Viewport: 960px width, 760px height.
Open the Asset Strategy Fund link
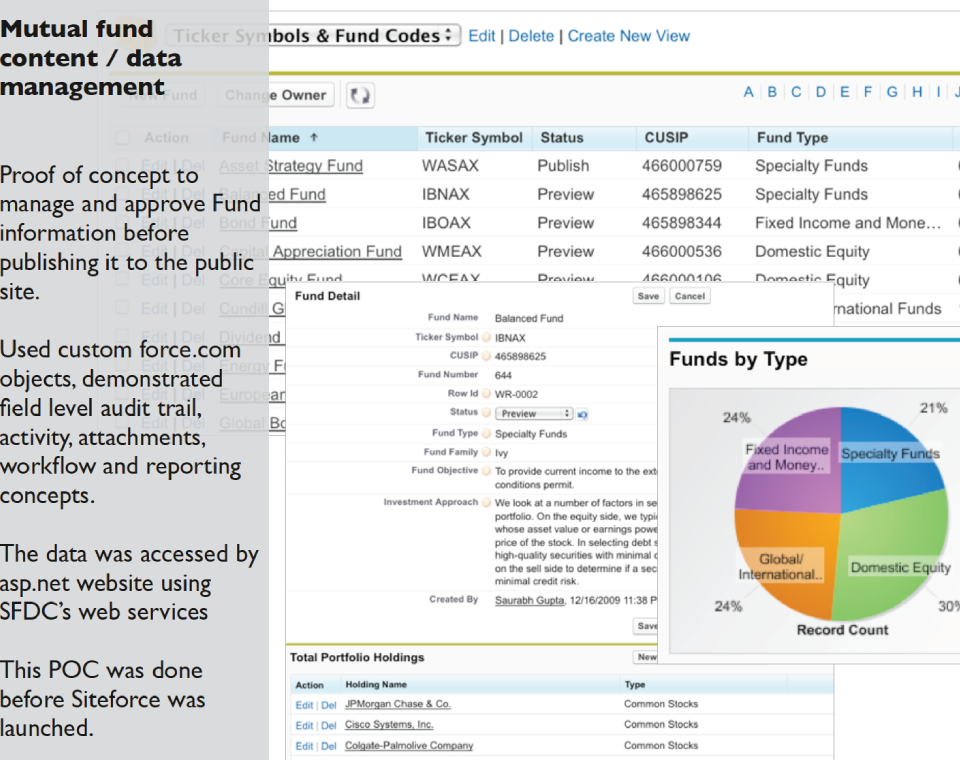pos(291,166)
